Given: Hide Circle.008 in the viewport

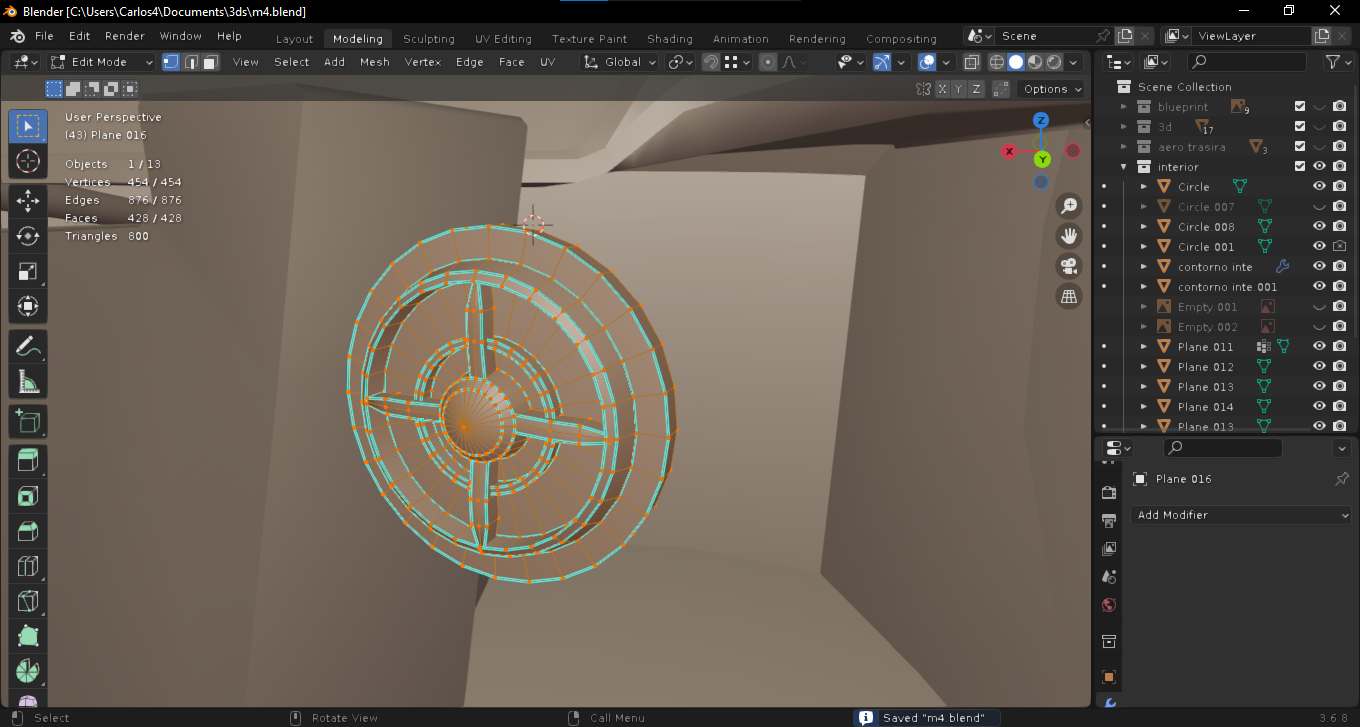Looking at the screenshot, I should point(1319,227).
